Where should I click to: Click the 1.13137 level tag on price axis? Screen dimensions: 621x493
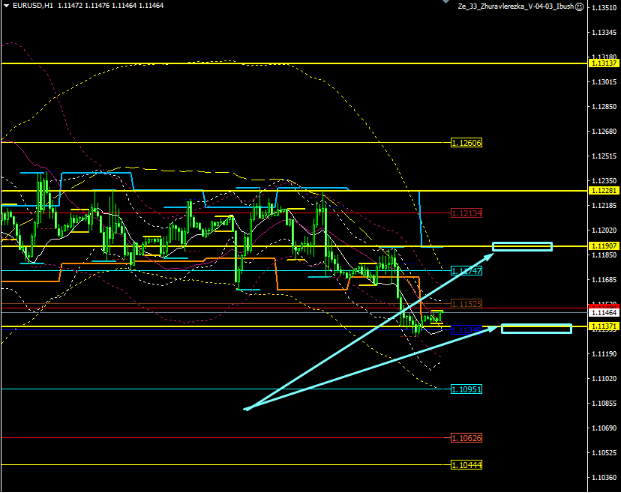coord(603,63)
